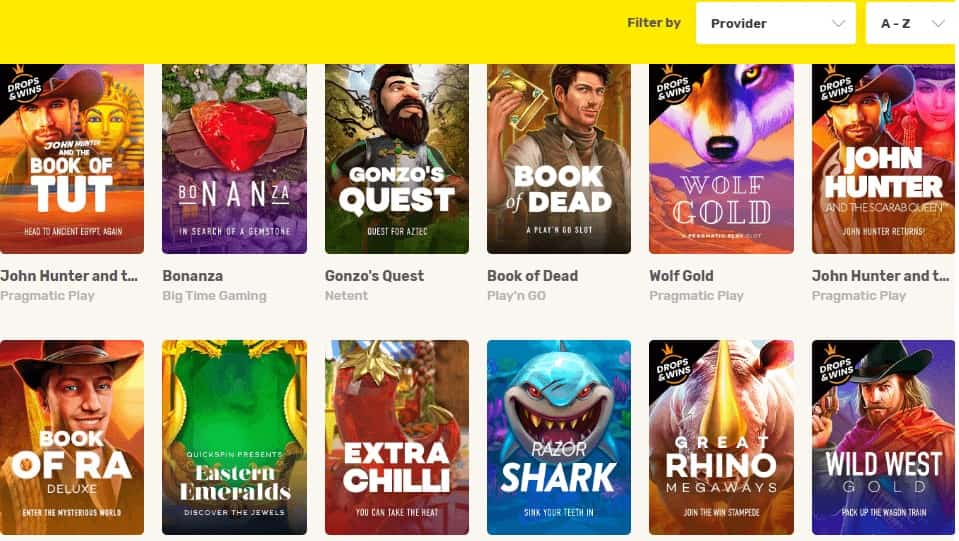Click the Drops & Wins badge on Wolf Gold
959x541 pixels.
(x=673, y=85)
